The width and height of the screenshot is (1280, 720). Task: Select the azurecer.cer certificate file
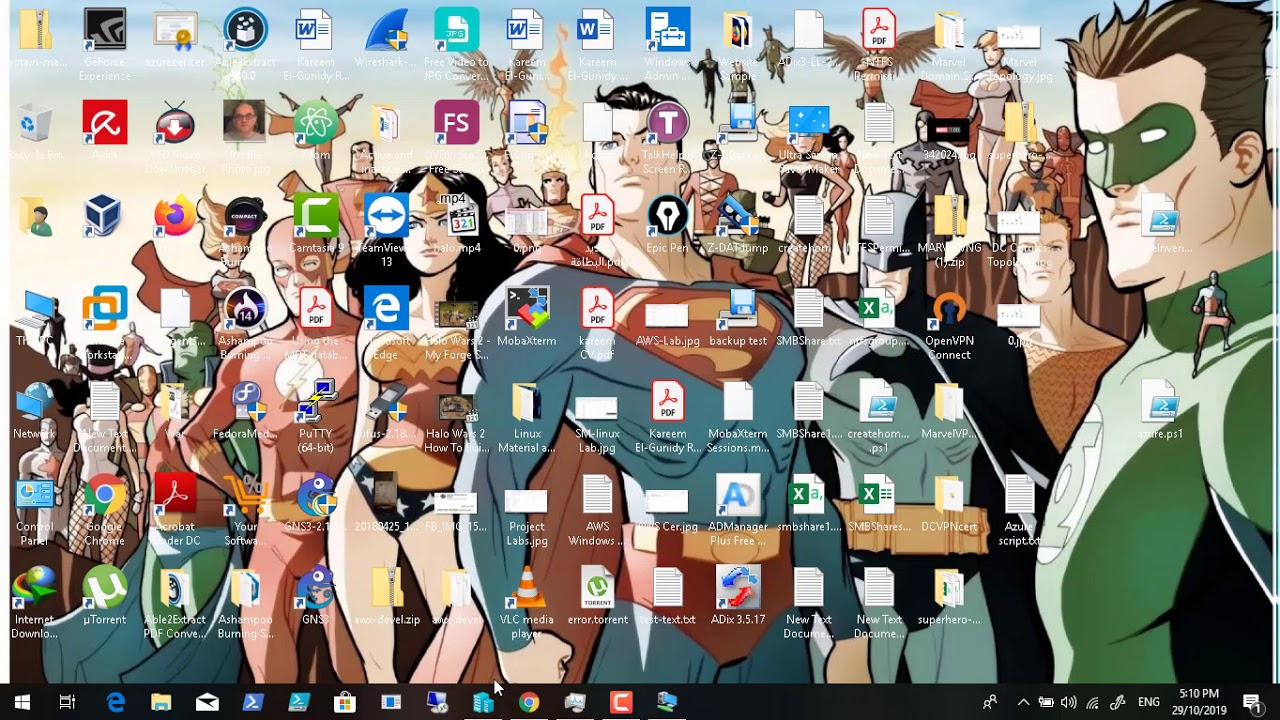pos(175,31)
